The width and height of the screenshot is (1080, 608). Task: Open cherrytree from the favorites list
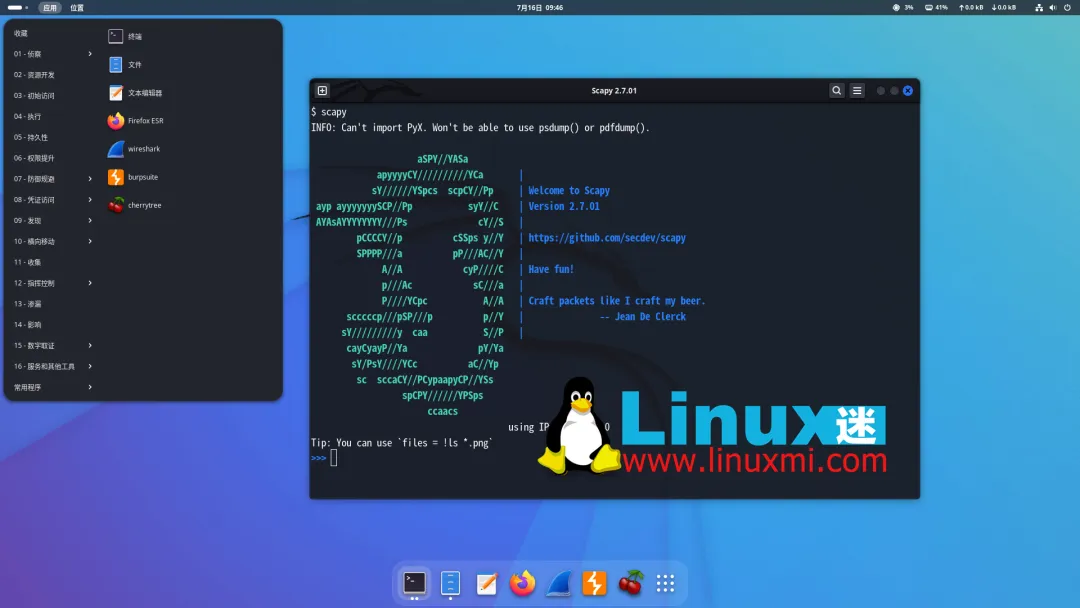[x=134, y=205]
